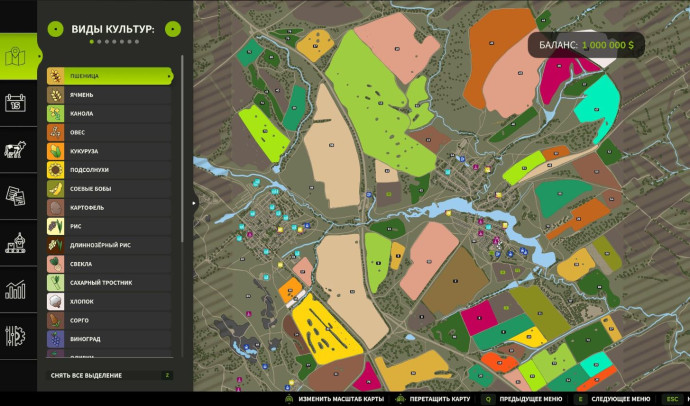The height and width of the screenshot is (406, 690).
Task: Open the production chains factory icon
Action: pyautogui.click(x=15, y=243)
